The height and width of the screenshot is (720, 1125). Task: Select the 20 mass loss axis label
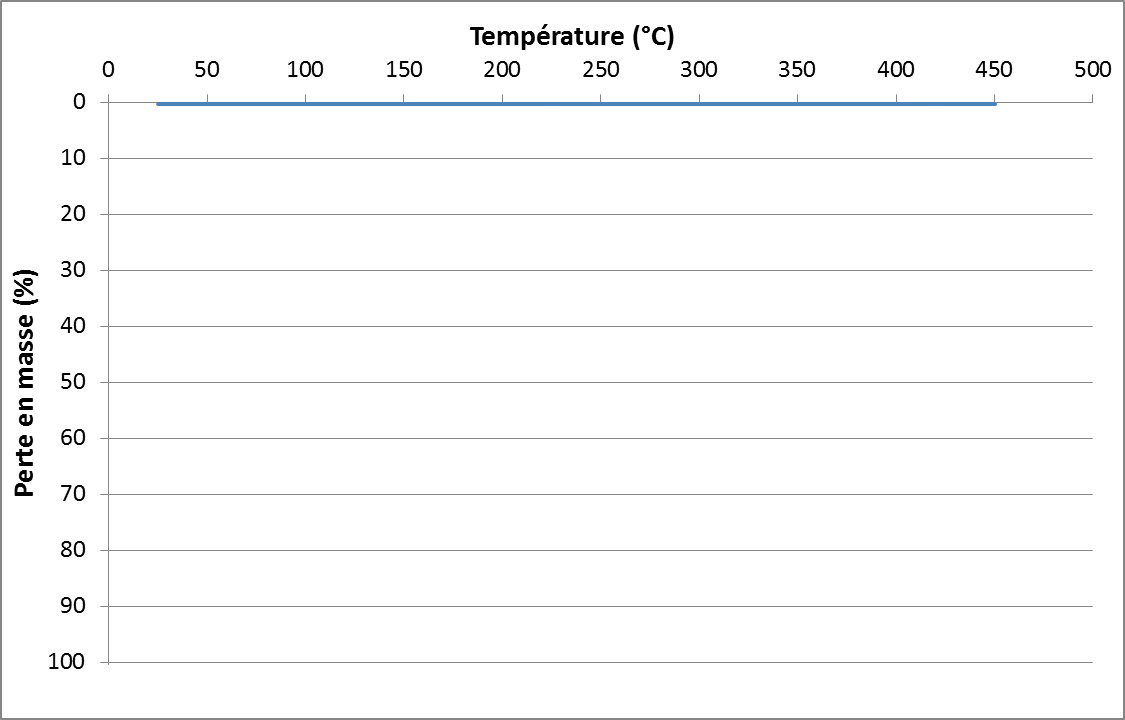coord(83,214)
